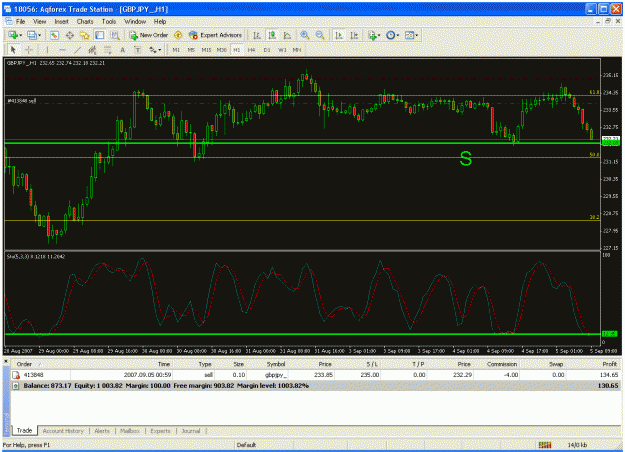This screenshot has width=625, height=452.
Task: Expand the Profiles dropdown arrow
Action: (x=39, y=35)
